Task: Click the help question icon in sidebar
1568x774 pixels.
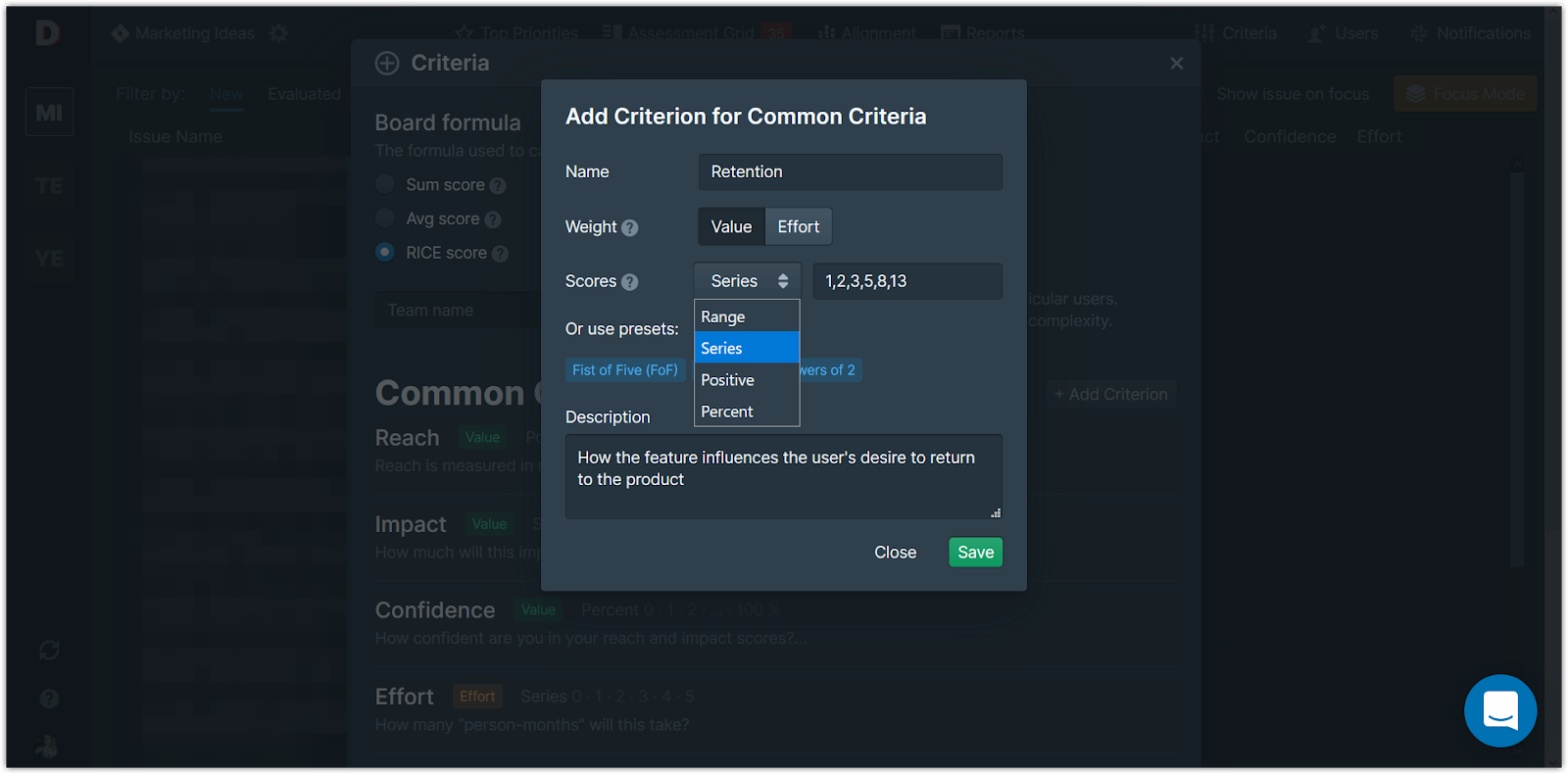Action: point(49,699)
